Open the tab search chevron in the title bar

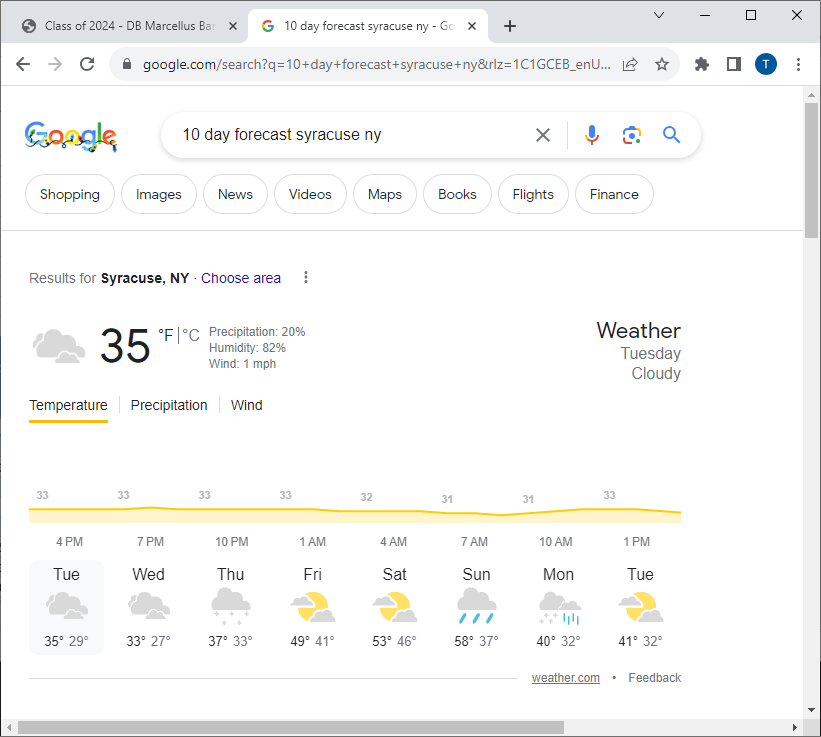point(658,16)
